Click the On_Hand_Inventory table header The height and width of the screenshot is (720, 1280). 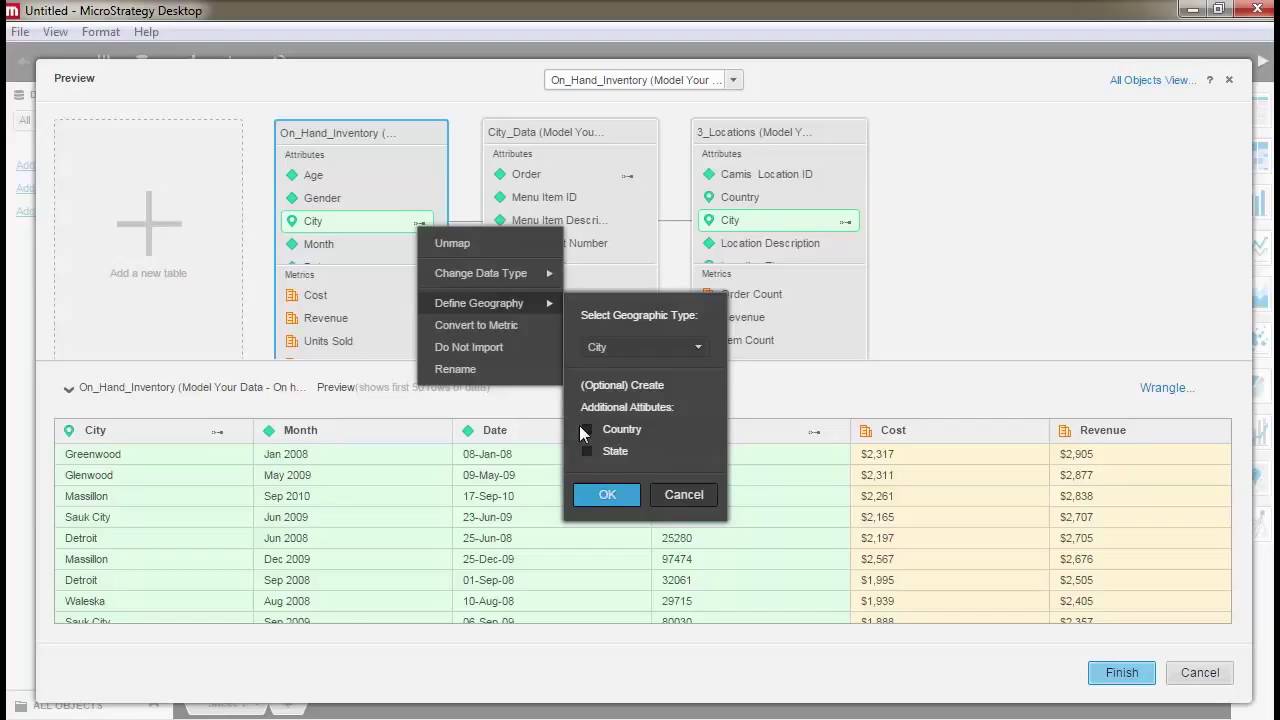pos(361,133)
